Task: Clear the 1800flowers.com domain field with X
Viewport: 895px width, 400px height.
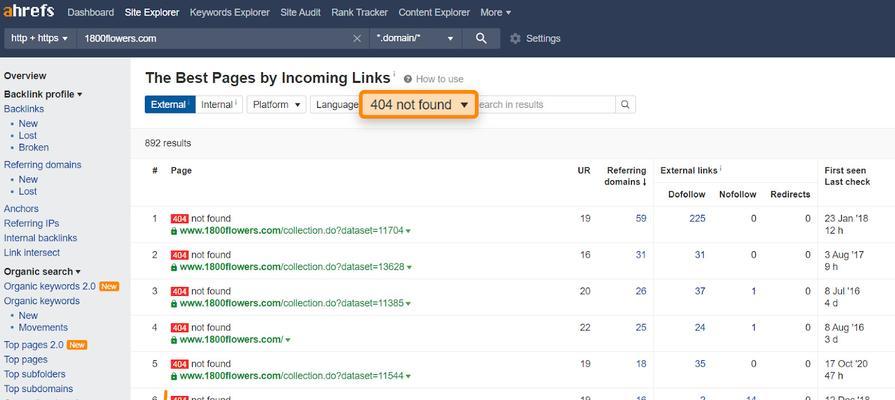Action: pos(357,38)
